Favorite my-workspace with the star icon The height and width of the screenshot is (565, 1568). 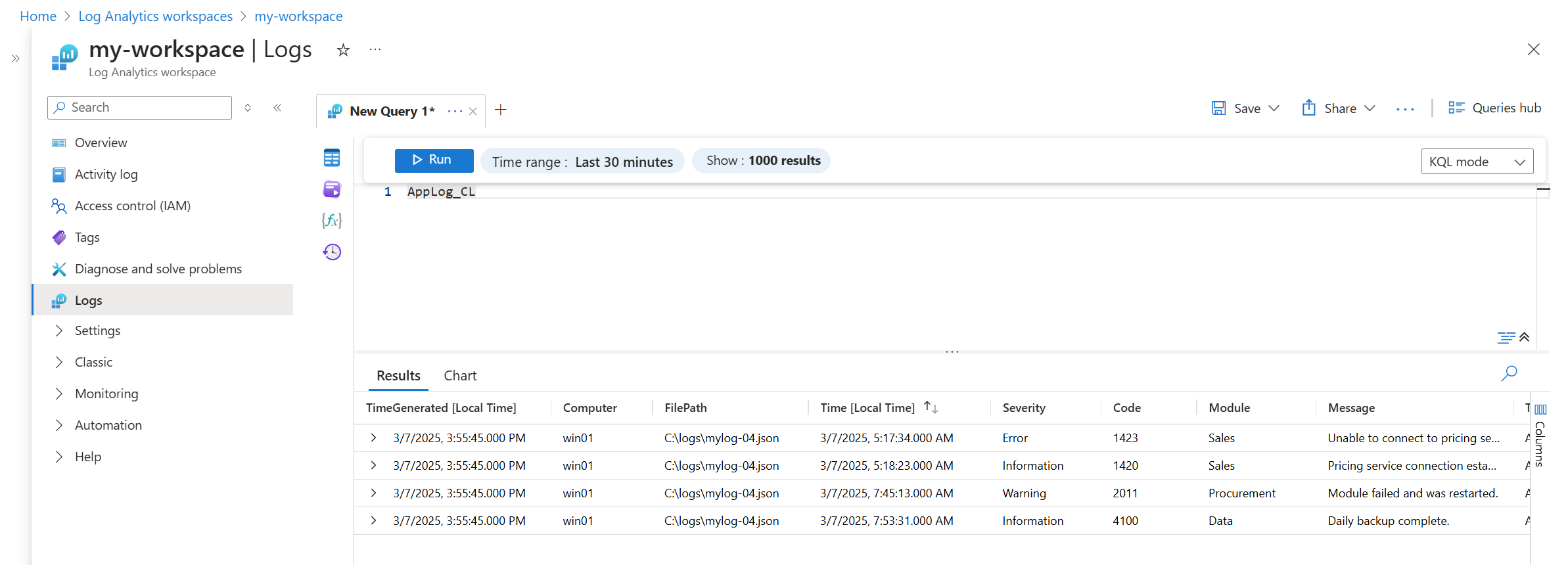tap(343, 50)
